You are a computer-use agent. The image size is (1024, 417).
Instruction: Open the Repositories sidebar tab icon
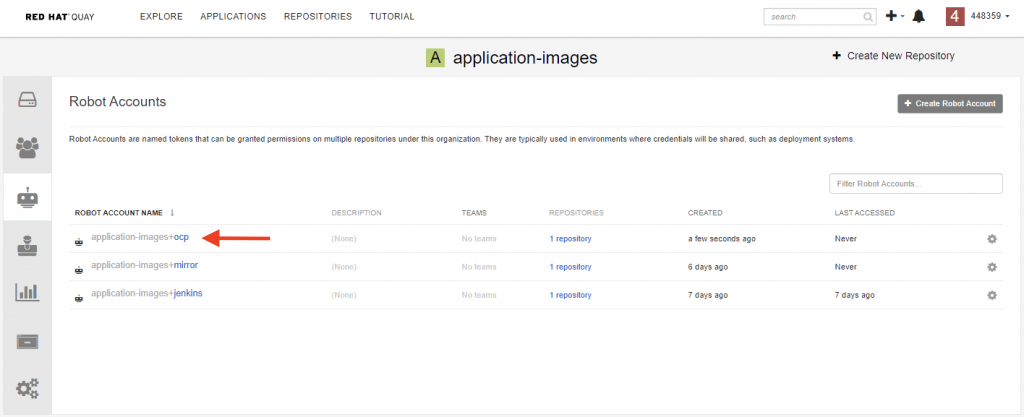click(27, 100)
